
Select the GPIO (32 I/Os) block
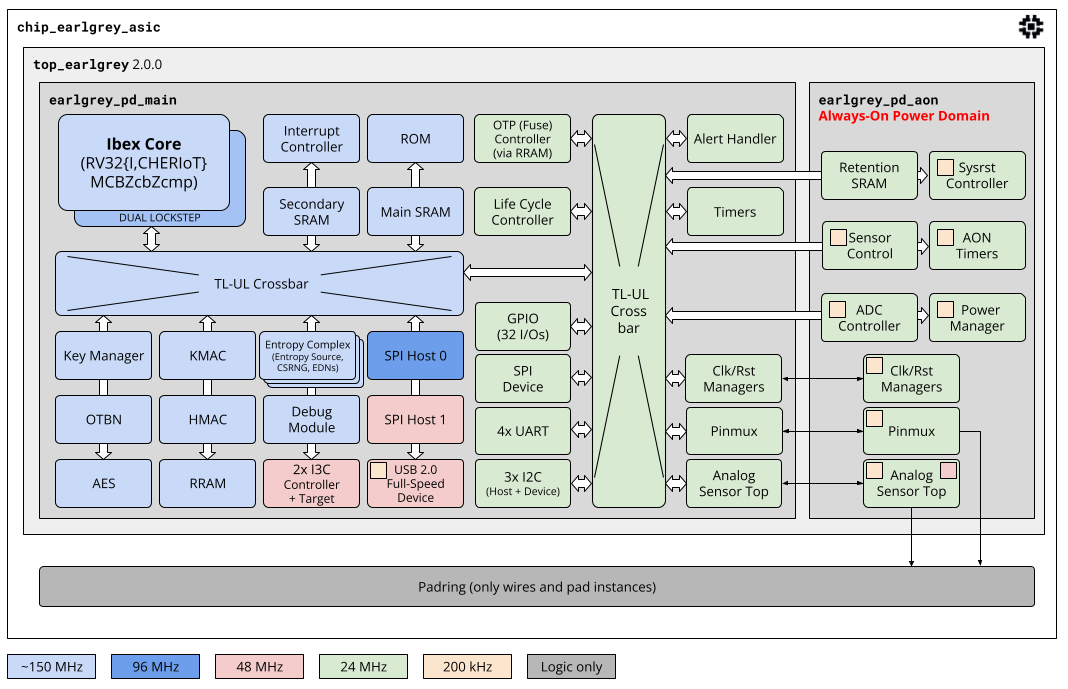tap(522, 326)
